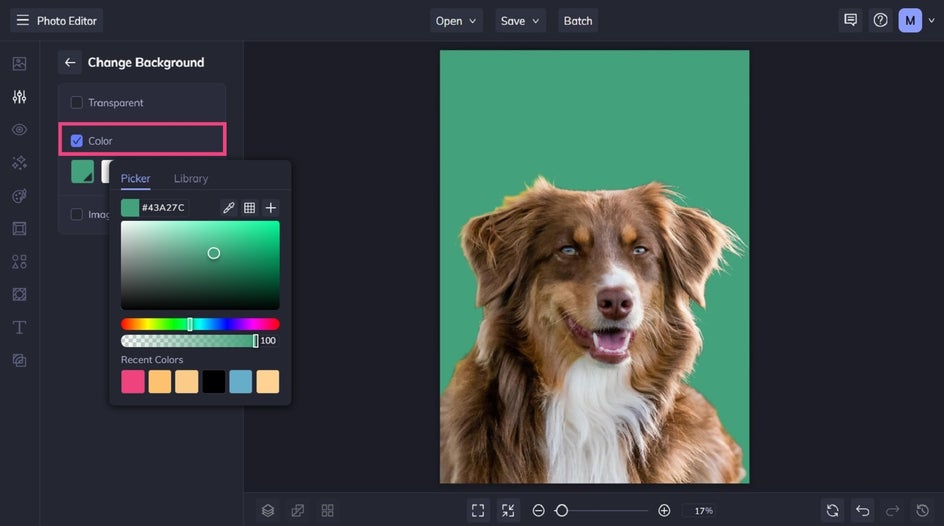Click the dog photo on canvas
The height and width of the screenshot is (526, 944).
point(594,267)
